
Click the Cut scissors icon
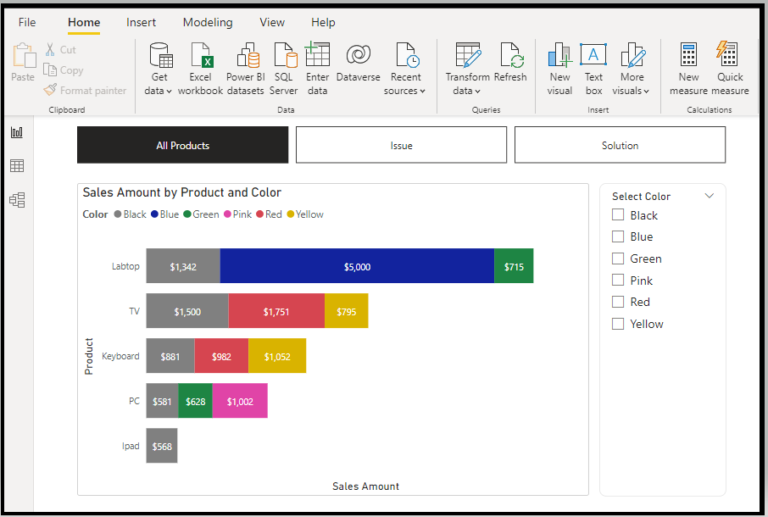pos(50,49)
